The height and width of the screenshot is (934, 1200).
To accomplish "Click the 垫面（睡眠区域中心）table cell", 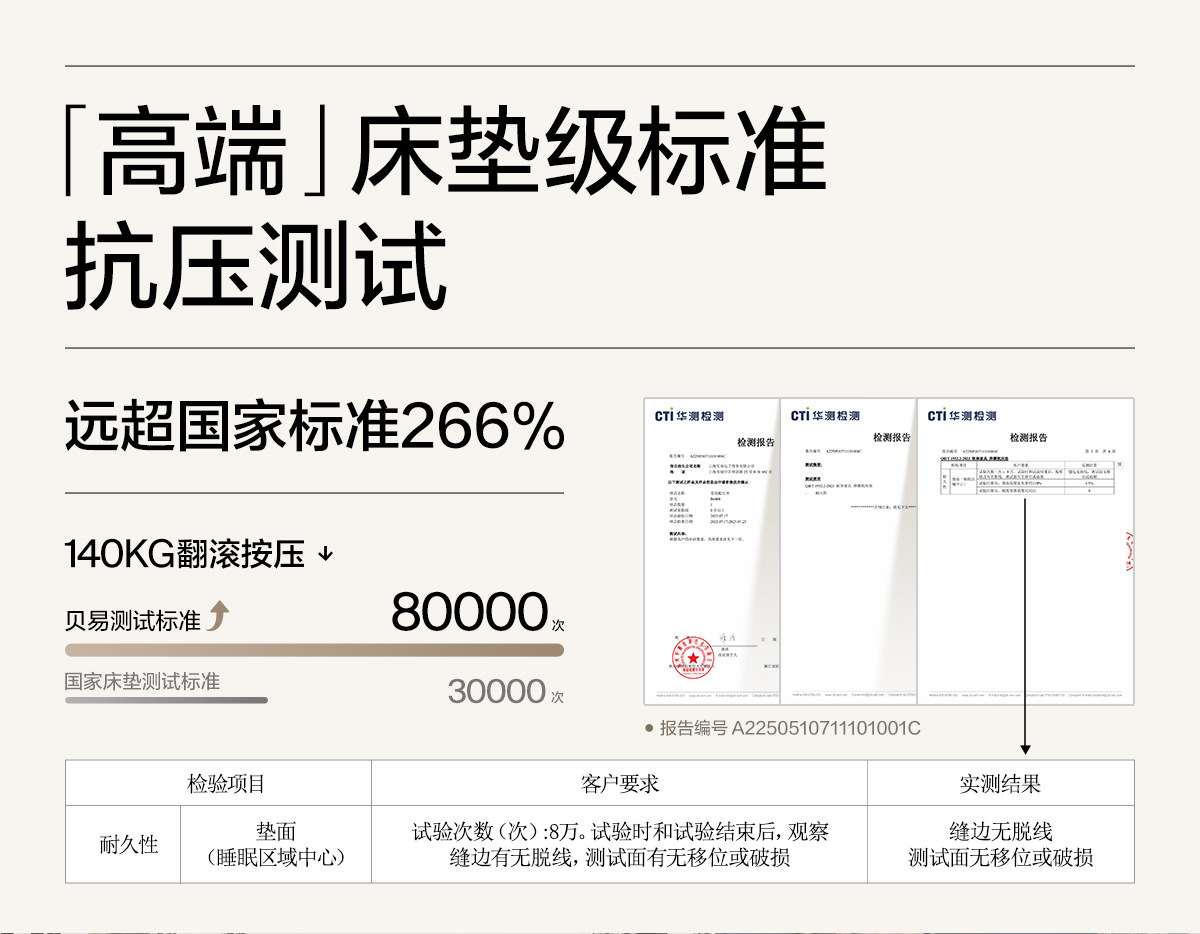I will tap(276, 844).
